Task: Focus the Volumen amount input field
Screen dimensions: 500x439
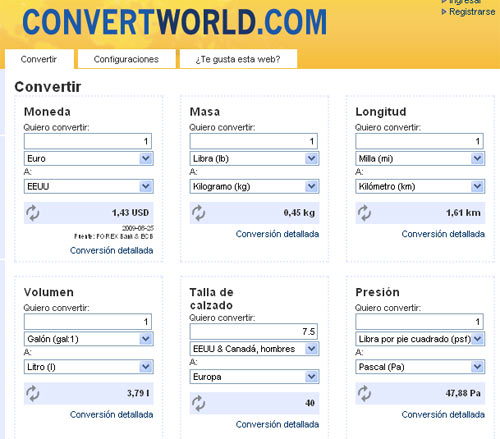Action: click(88, 322)
